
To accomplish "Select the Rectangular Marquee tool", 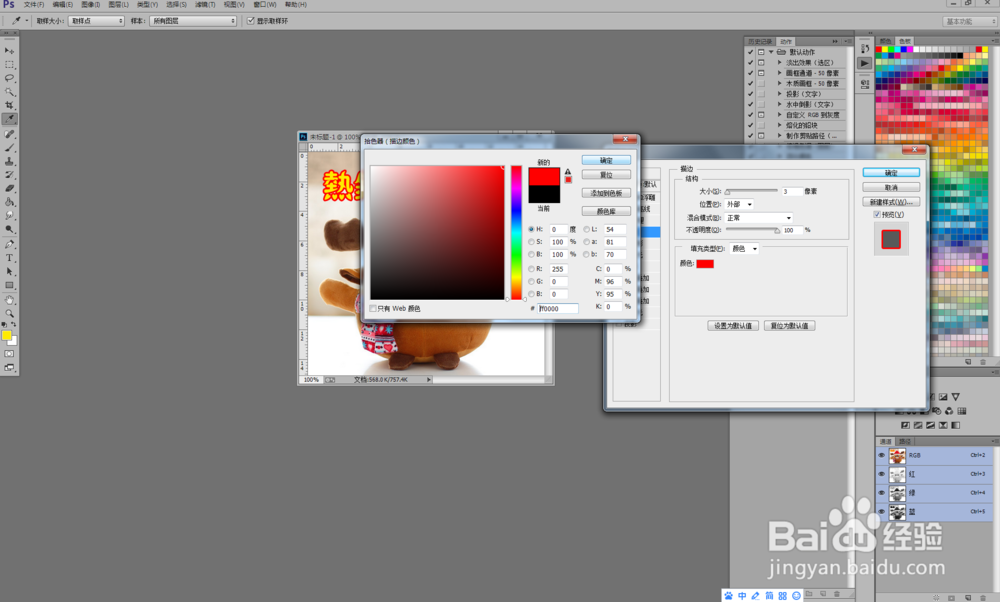I will pyautogui.click(x=10, y=64).
